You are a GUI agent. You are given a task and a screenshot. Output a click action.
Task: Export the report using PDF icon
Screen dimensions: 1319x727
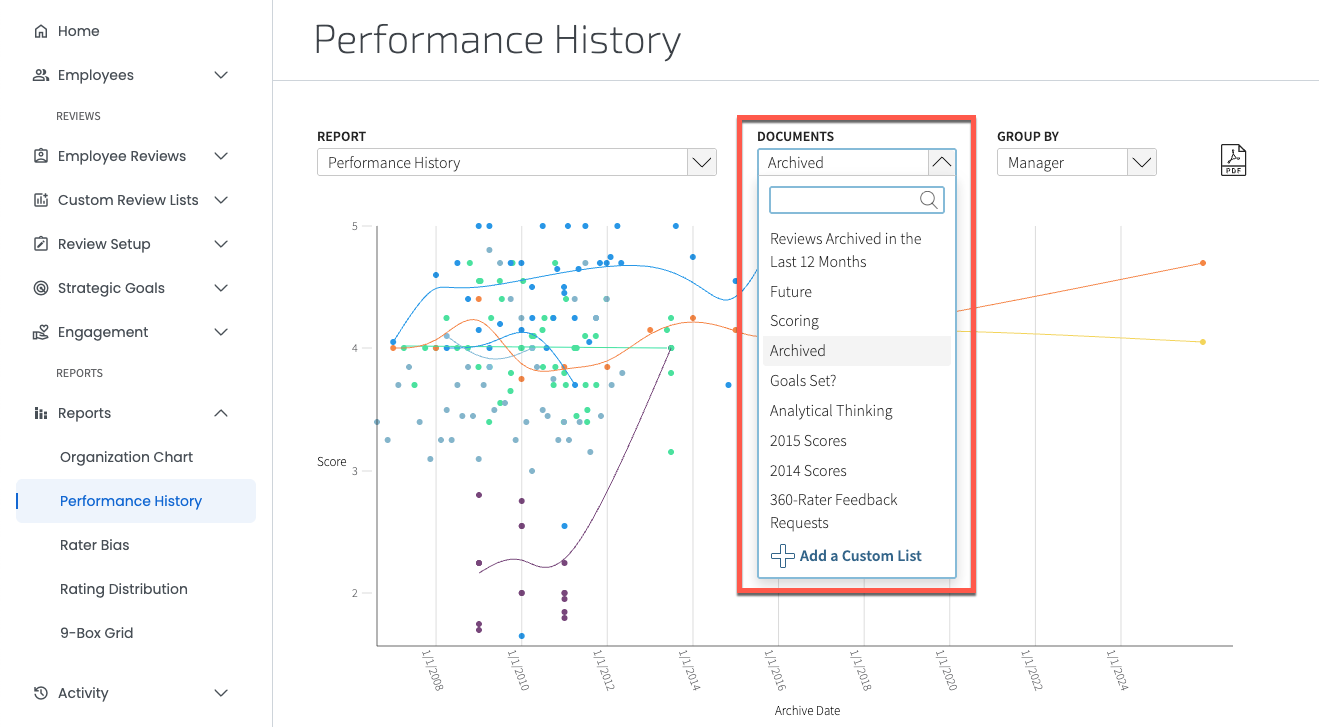pyautogui.click(x=1233, y=160)
